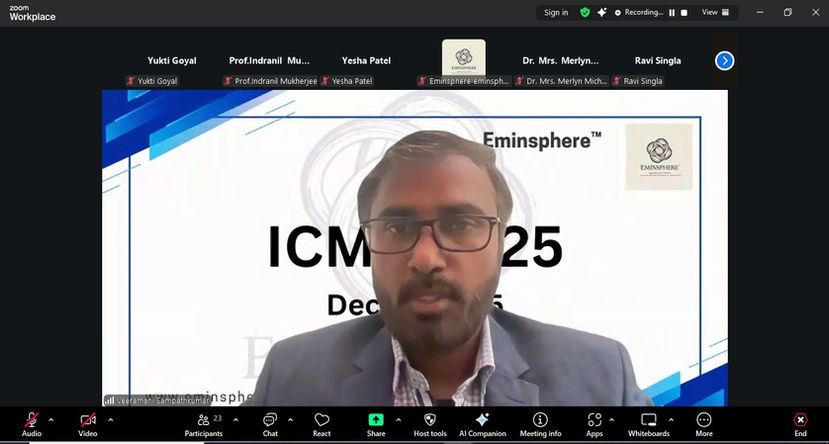Click muted mic icon beside Prof.Indranil Mukherjee label
829x444 pixels.
coord(228,81)
